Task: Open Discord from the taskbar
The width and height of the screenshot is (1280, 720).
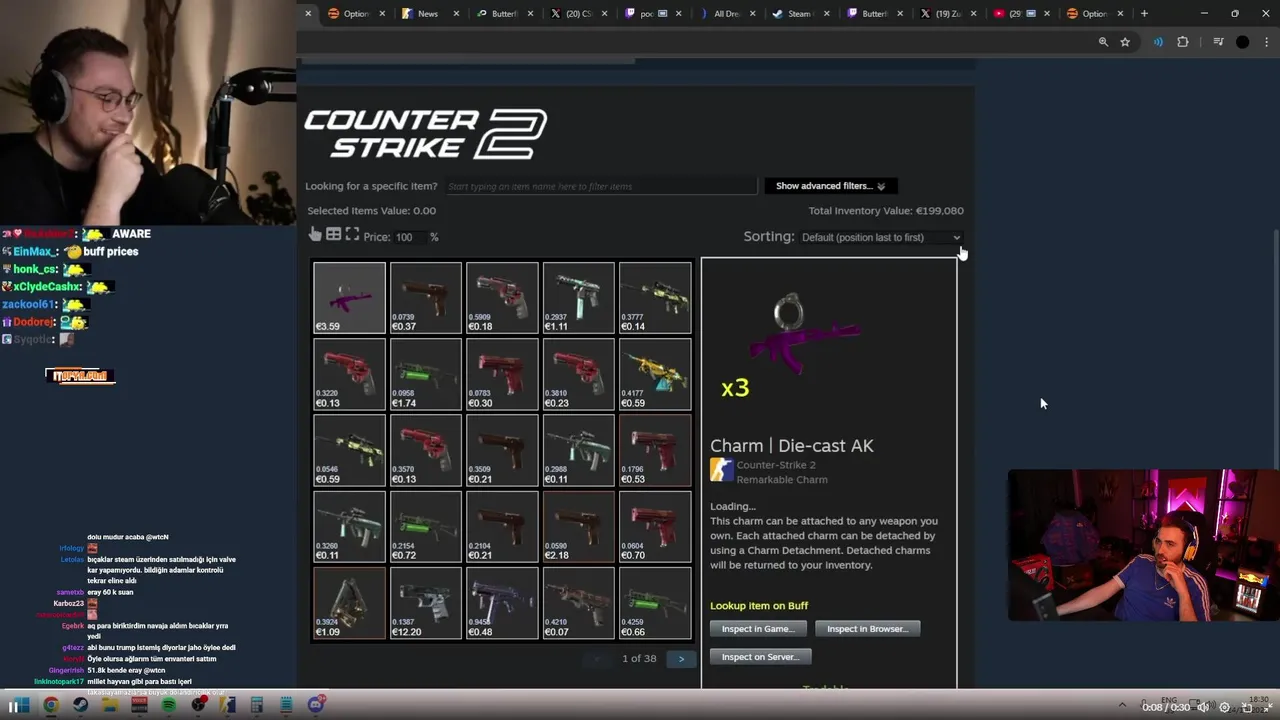Action: [316, 705]
